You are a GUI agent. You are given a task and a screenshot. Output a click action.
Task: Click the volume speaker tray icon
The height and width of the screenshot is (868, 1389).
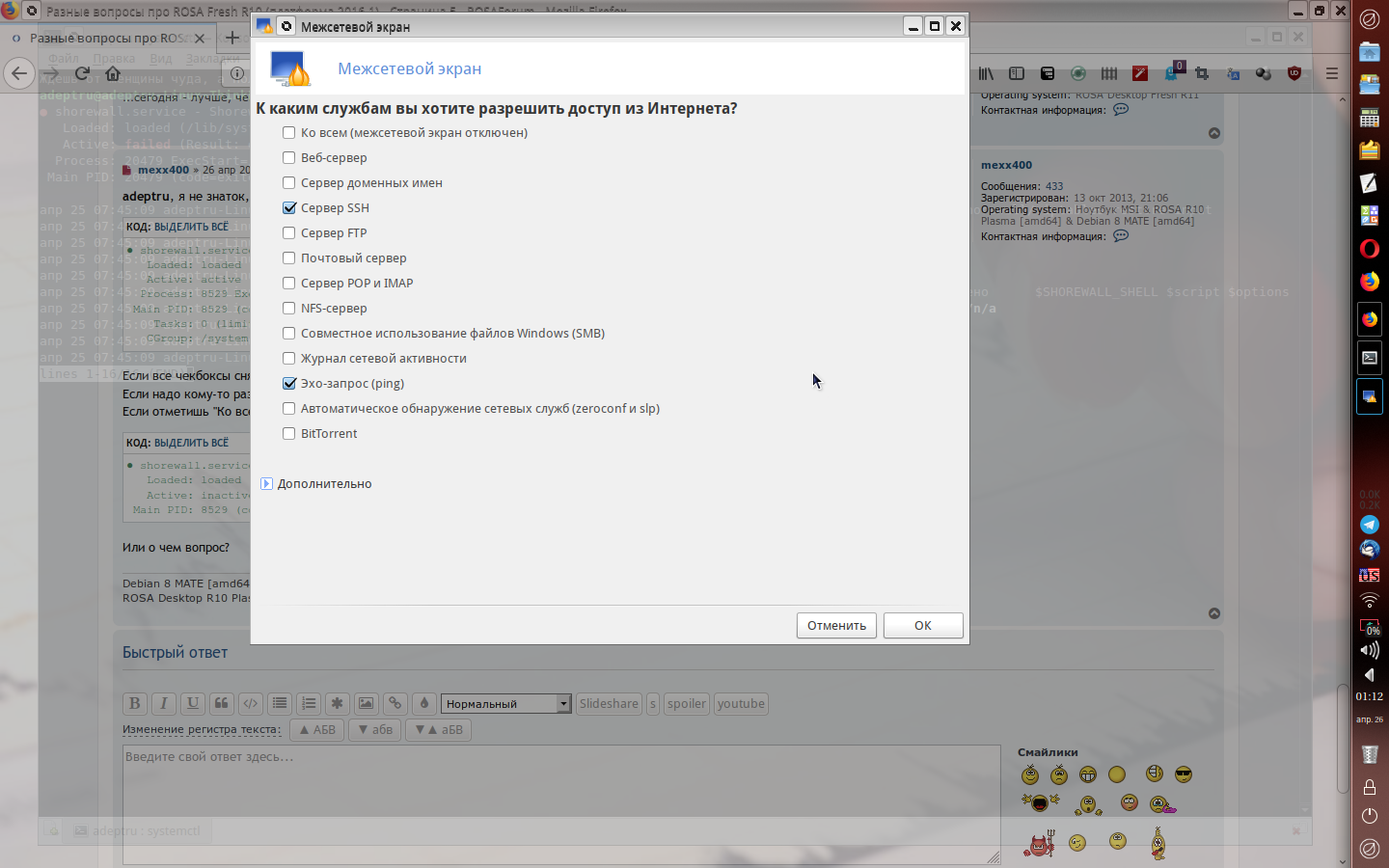point(1370,650)
